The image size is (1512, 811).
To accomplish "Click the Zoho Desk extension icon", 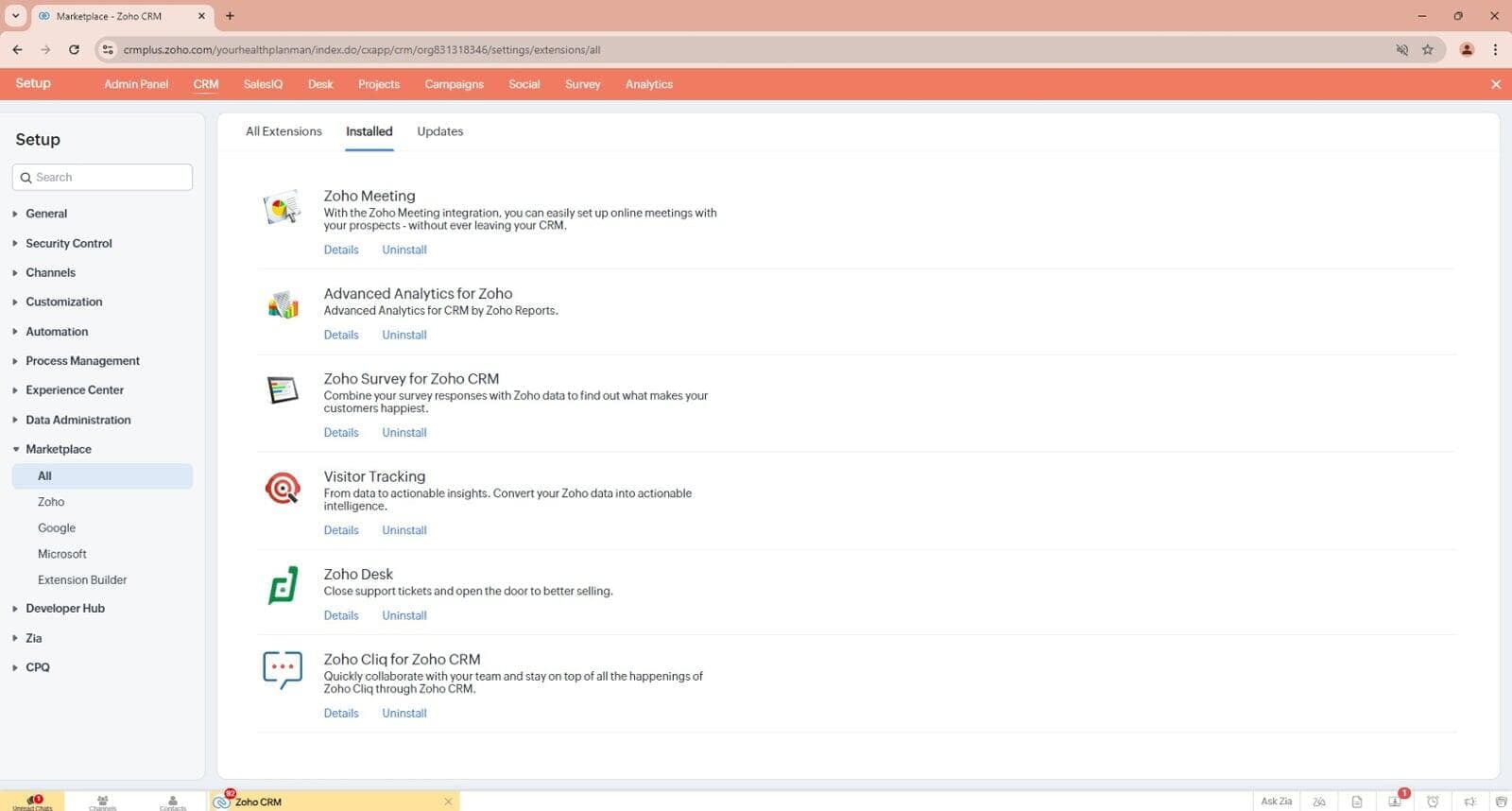I will pos(283,585).
